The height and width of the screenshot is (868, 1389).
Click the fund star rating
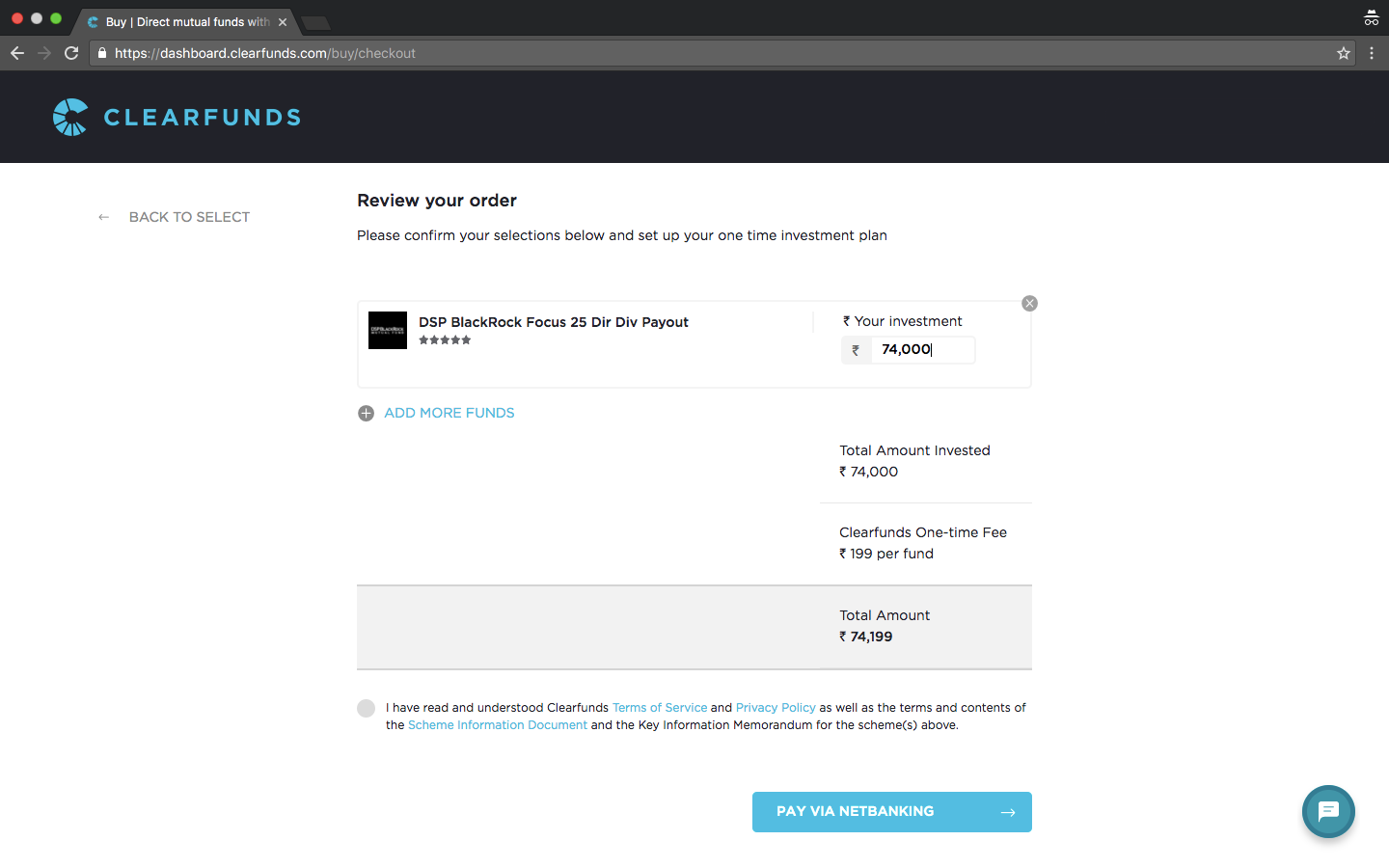click(x=445, y=340)
